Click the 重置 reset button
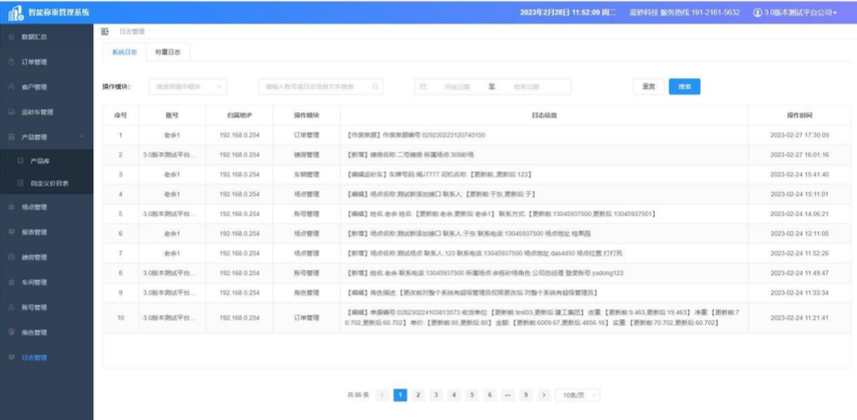This screenshot has height=420, width=857. tap(649, 86)
